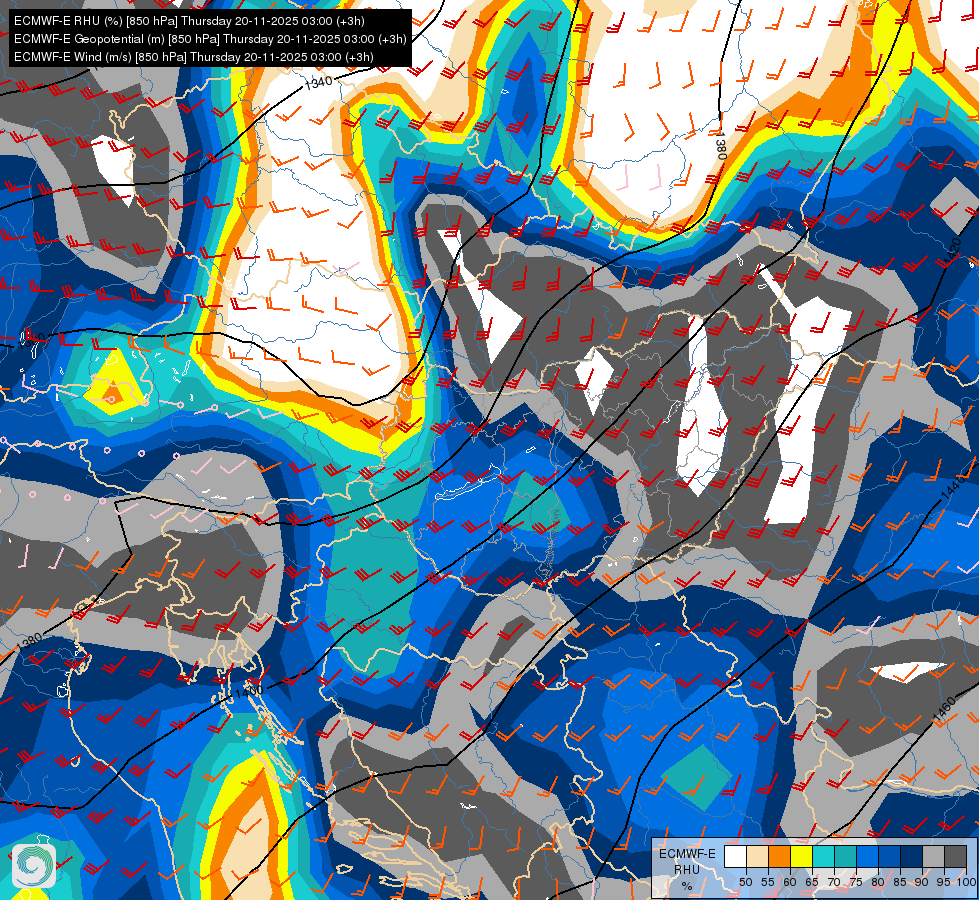This screenshot has height=900, width=979.
Task: Click the legend tick value 65
Action: coord(812,883)
